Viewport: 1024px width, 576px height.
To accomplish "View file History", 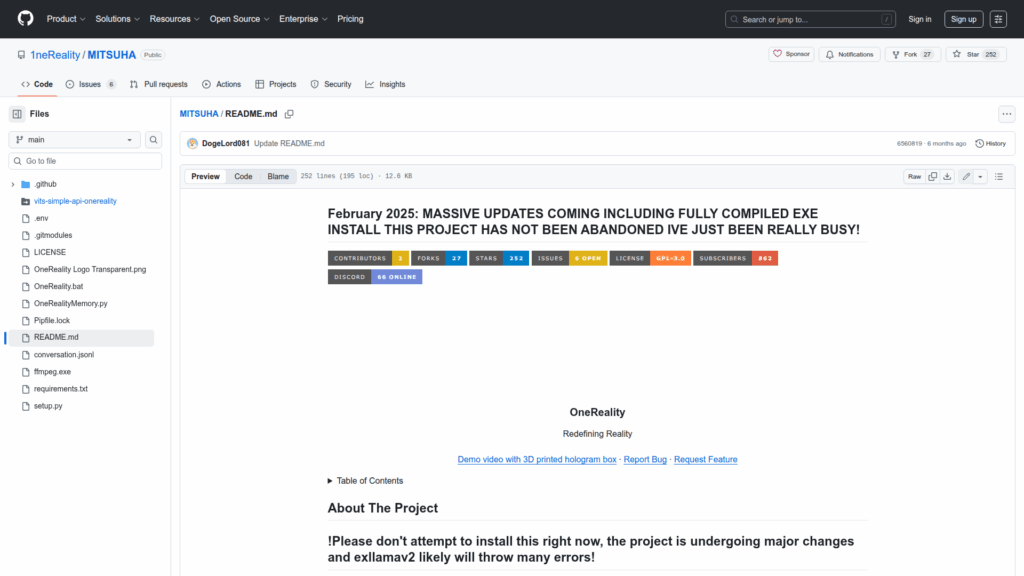I will tap(991, 144).
